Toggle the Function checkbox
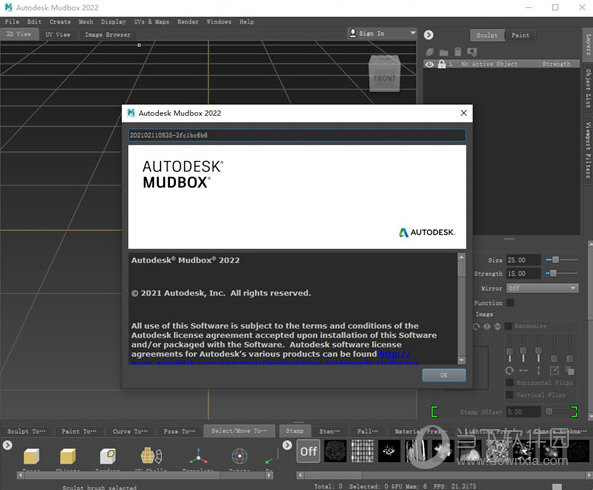This screenshot has width=593, height=490. coord(510,302)
